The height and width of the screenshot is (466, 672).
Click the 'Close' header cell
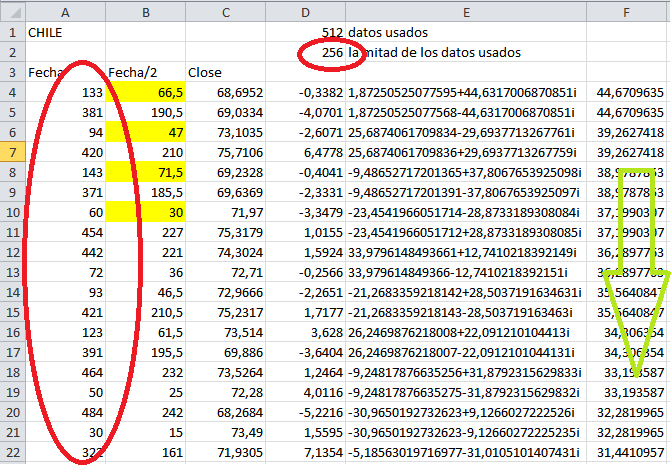coord(228,72)
